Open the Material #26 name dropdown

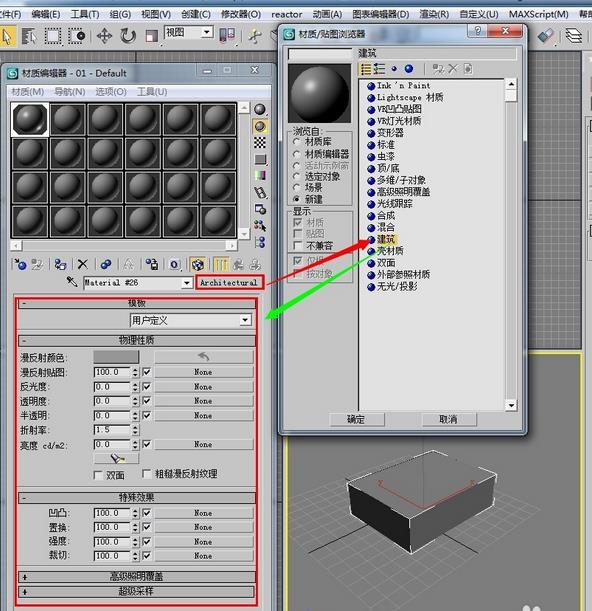pos(187,283)
